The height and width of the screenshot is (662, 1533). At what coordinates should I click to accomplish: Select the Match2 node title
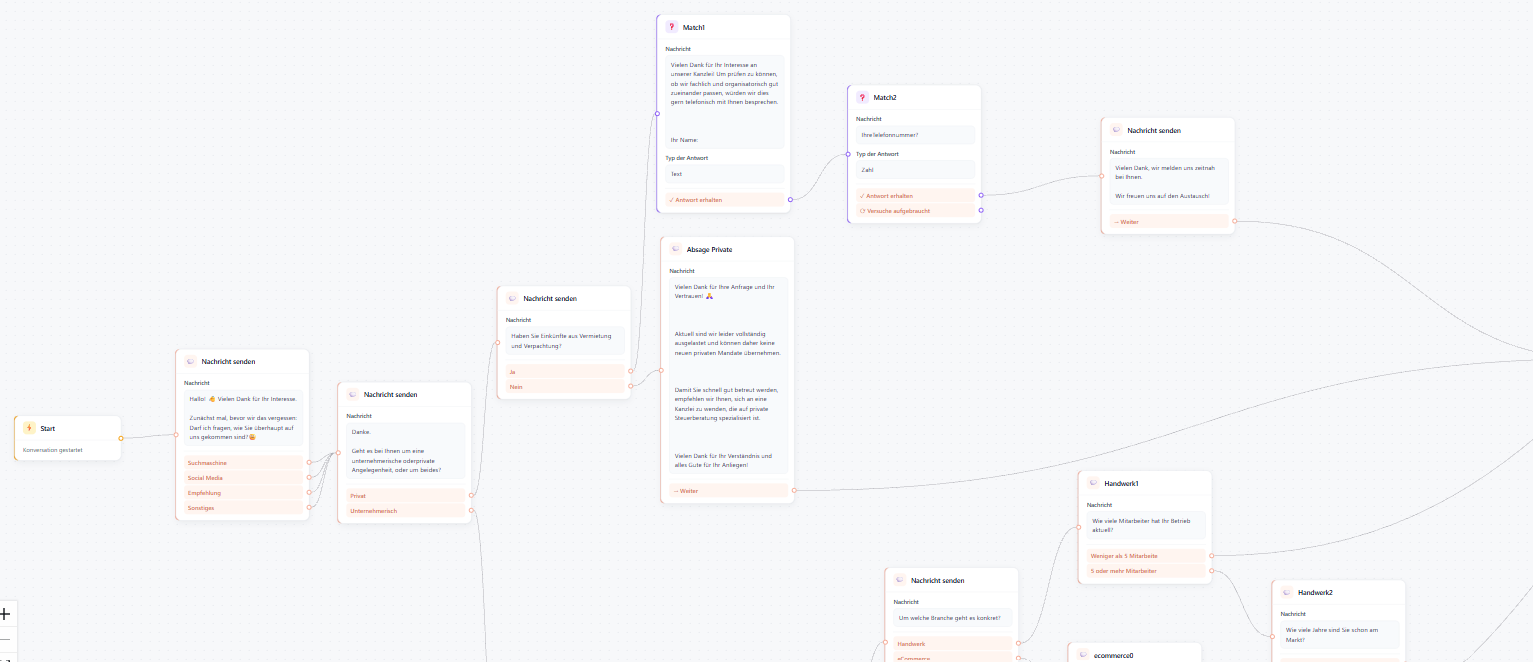885,97
